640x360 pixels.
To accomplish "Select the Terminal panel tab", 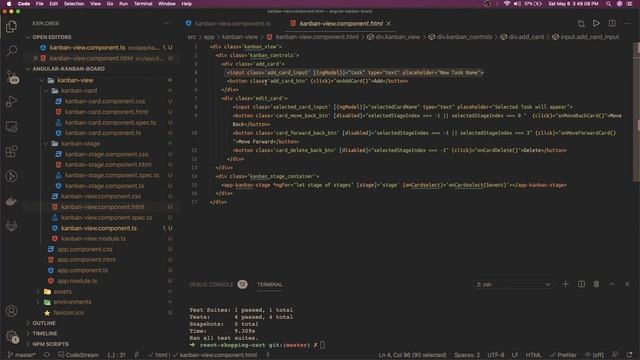I will point(270,284).
